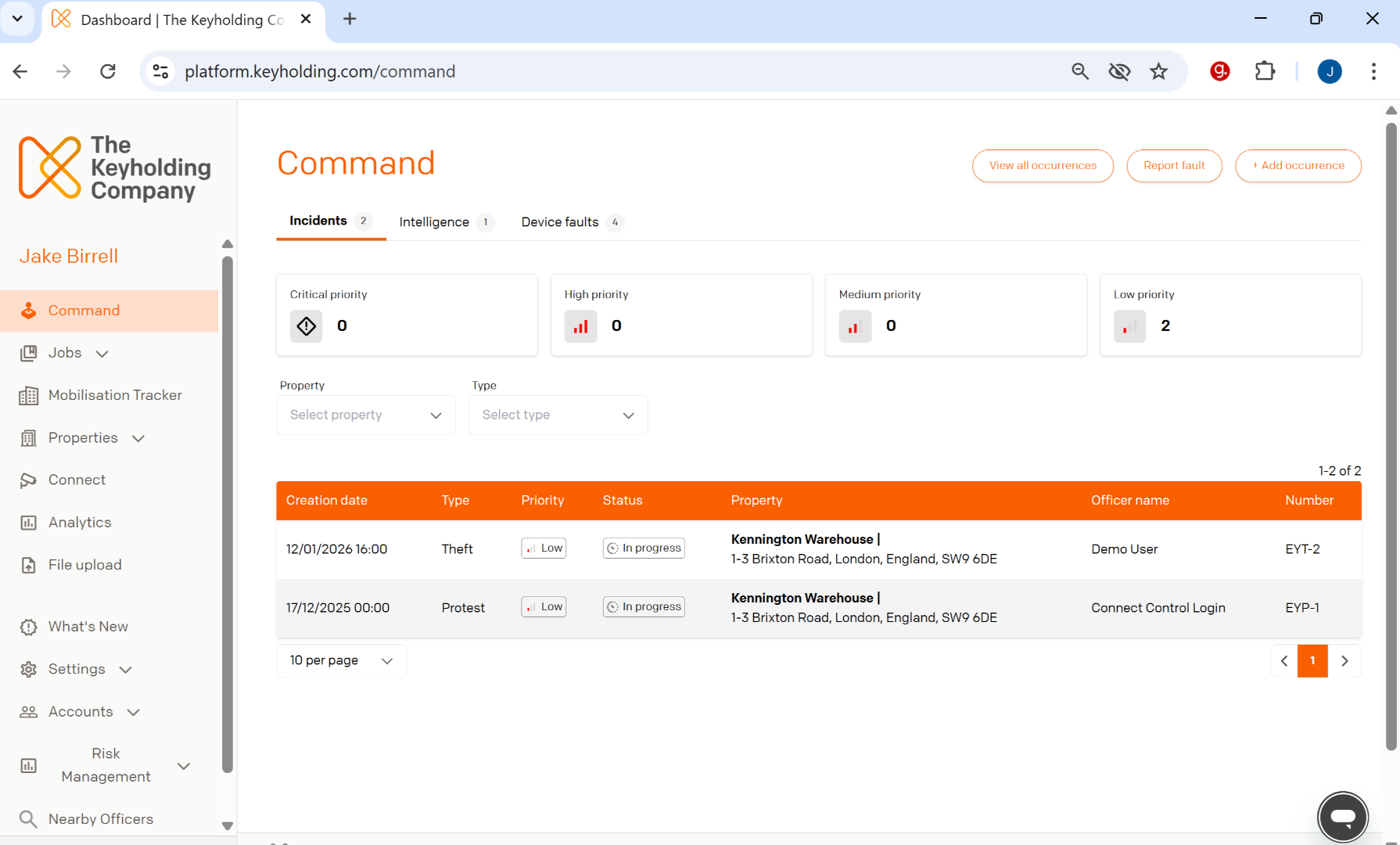Reload the page in the browser
Image resolution: width=1400 pixels, height=845 pixels.
(x=108, y=71)
